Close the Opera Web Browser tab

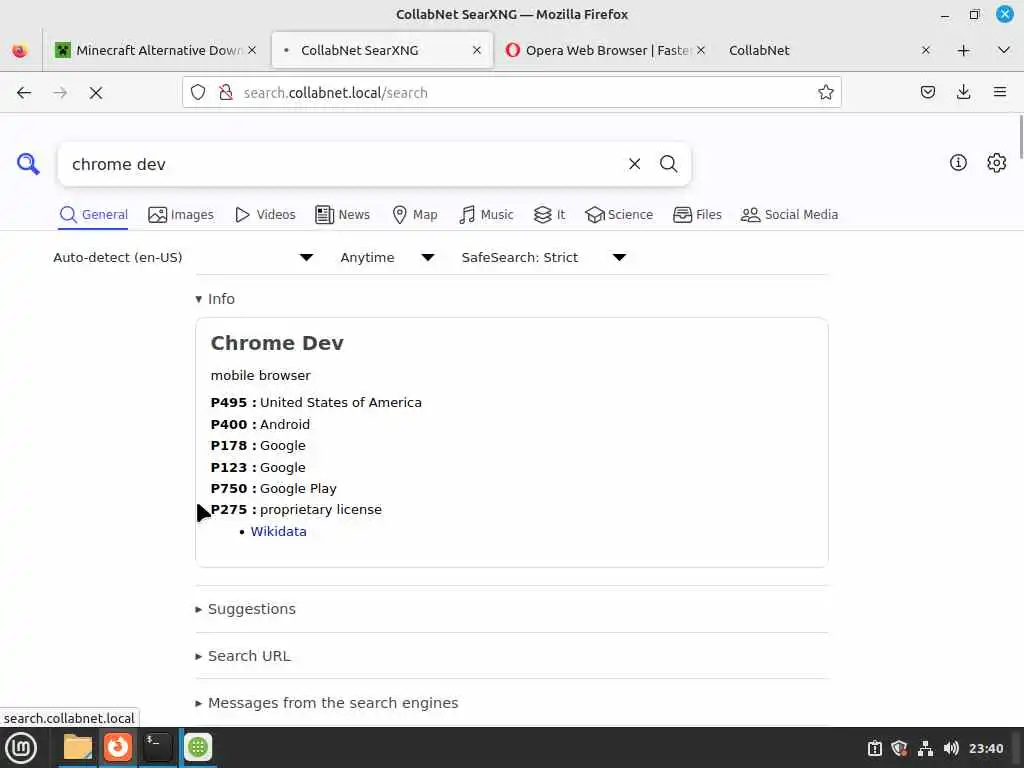click(x=701, y=50)
